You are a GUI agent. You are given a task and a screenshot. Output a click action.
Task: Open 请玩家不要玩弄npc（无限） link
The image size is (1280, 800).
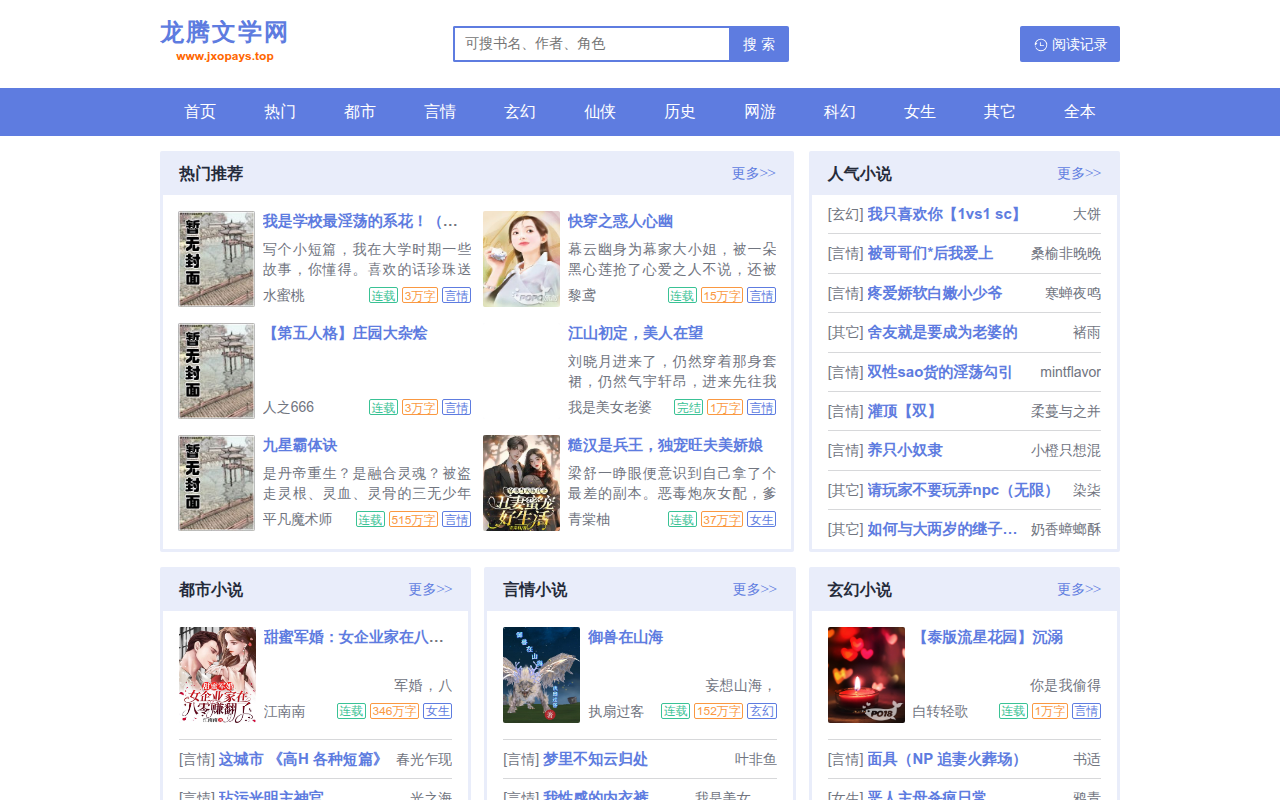click(x=960, y=490)
